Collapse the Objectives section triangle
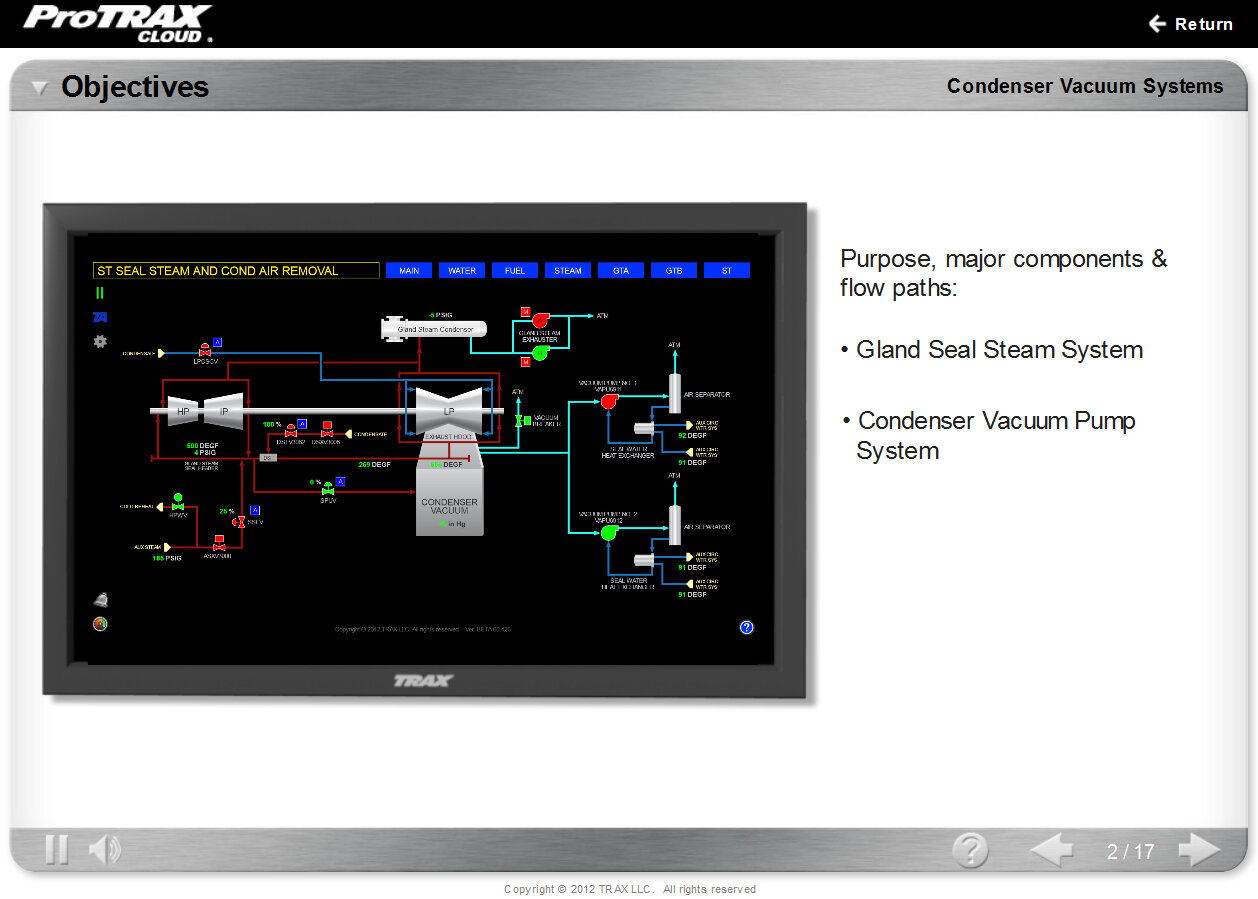Viewport: 1258px width, 899px height. point(38,88)
